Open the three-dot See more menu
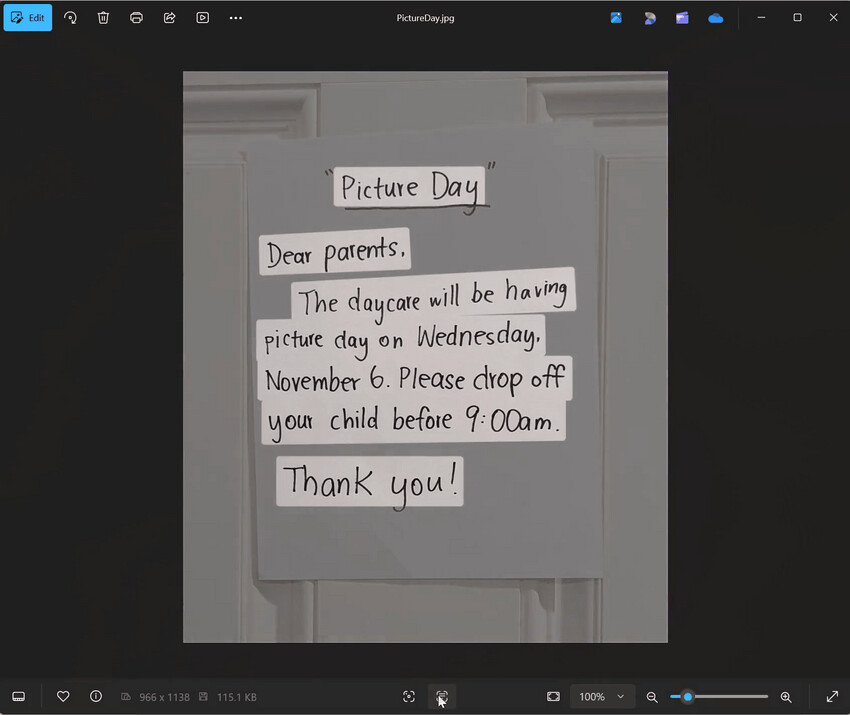The image size is (850, 715). (235, 18)
